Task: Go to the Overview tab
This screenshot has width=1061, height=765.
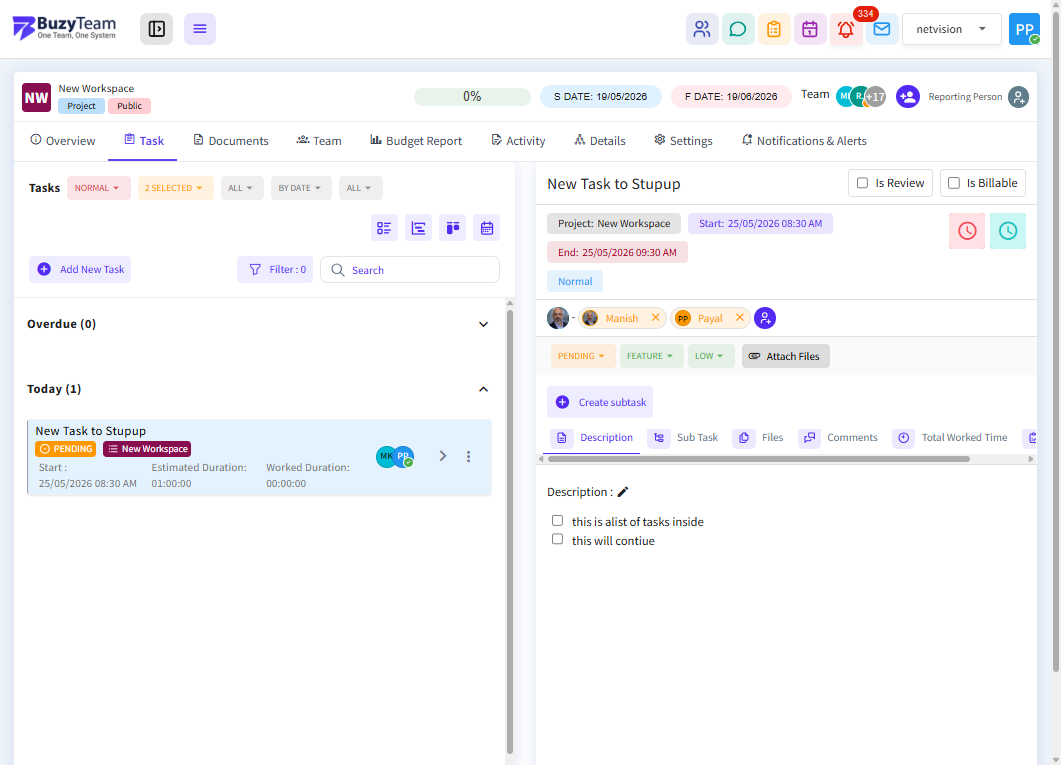Action: tap(62, 141)
